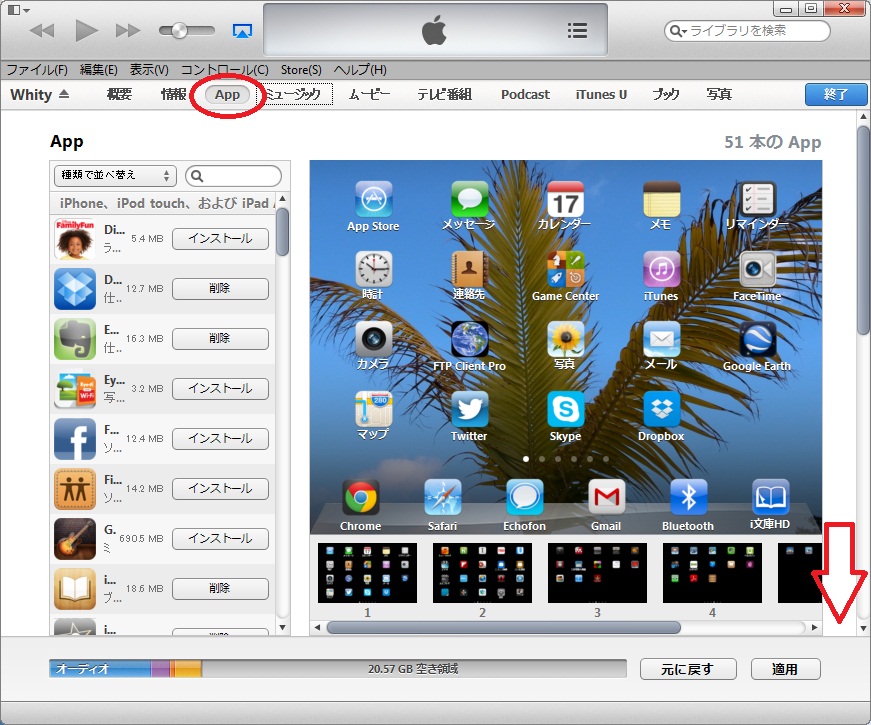Select the 時計 clock icon
This screenshot has height=725, width=871.
(x=373, y=269)
